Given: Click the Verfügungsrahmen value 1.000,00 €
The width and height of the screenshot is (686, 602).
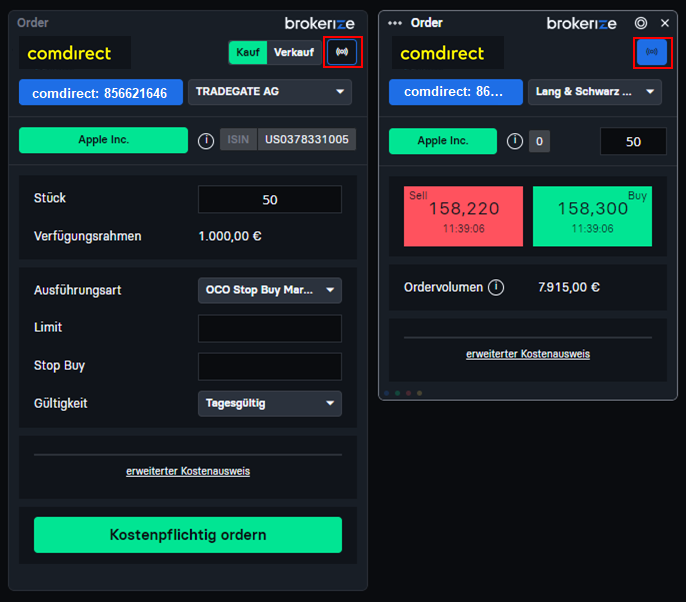Looking at the screenshot, I should [x=230, y=236].
